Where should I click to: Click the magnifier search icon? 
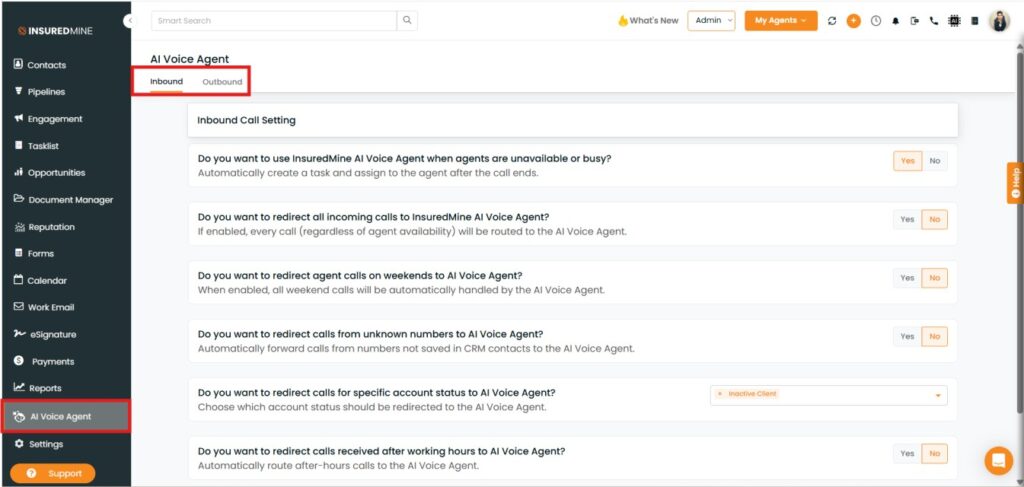click(407, 20)
